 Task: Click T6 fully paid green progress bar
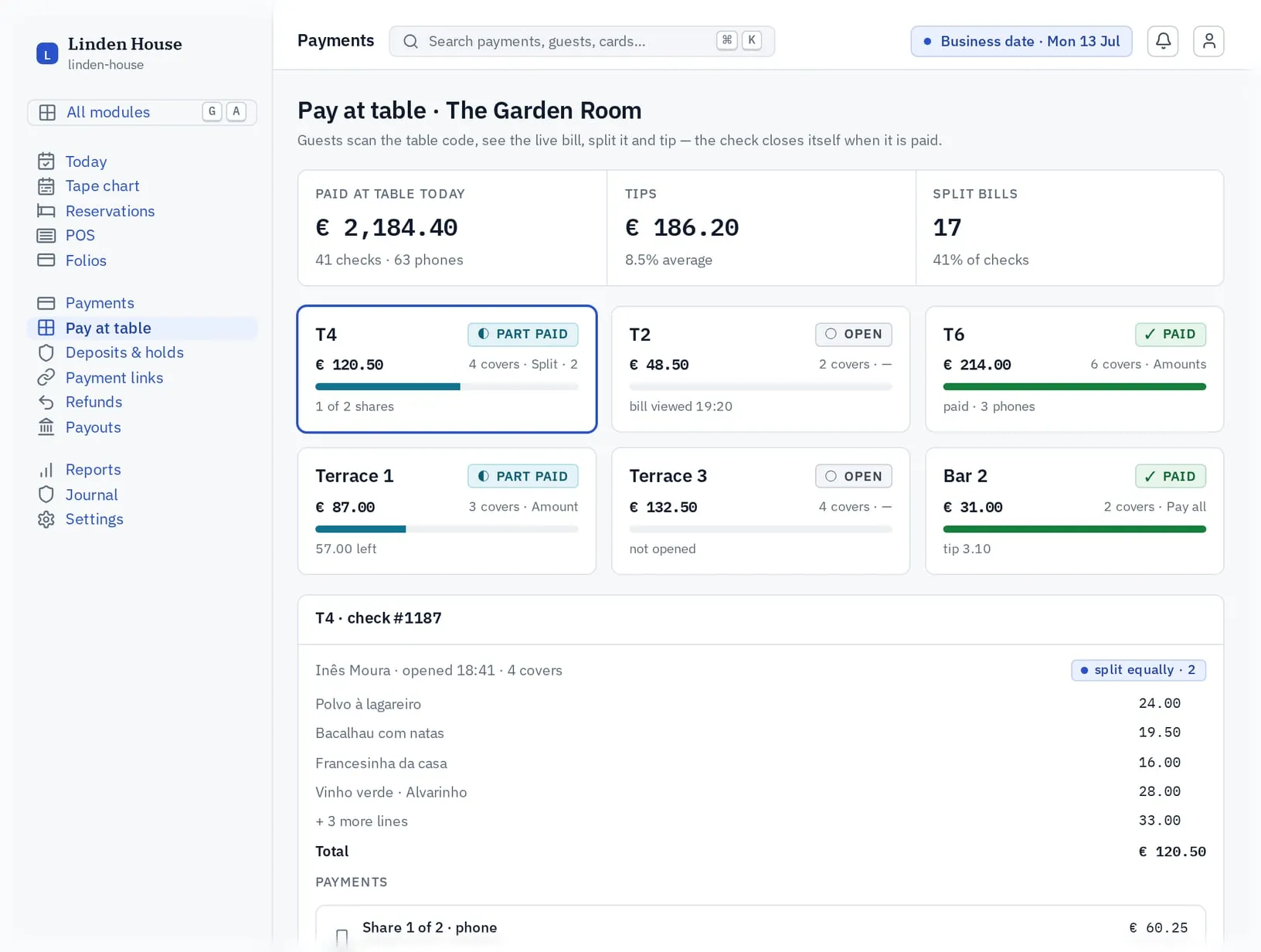1074,386
